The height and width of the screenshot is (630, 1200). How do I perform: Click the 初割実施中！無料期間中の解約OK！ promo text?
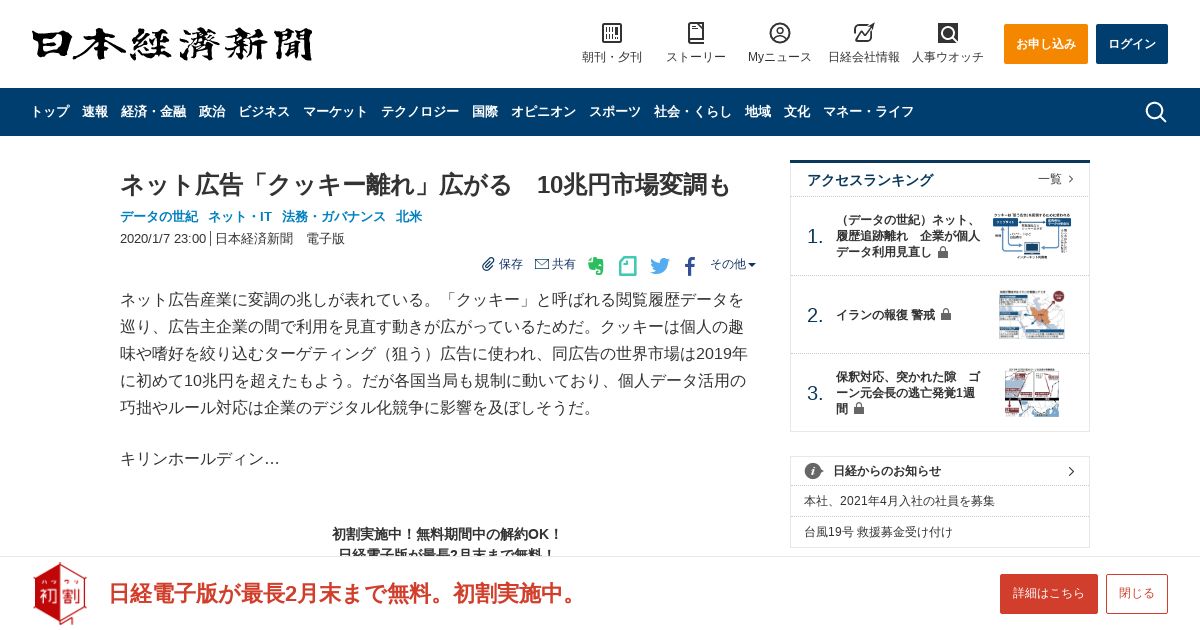click(447, 534)
